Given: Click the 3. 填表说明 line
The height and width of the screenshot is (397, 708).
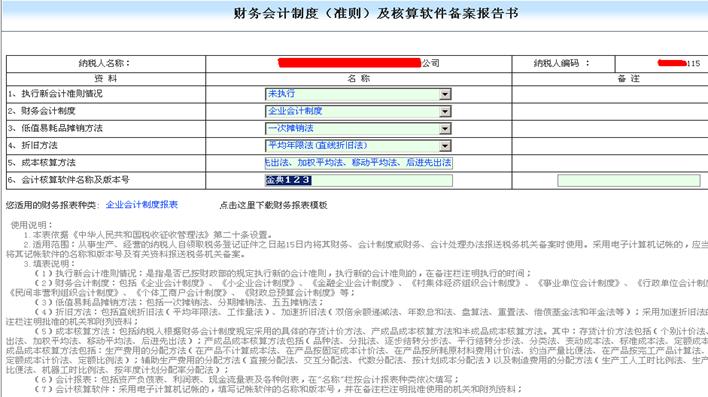Looking at the screenshot, I should point(50,263).
